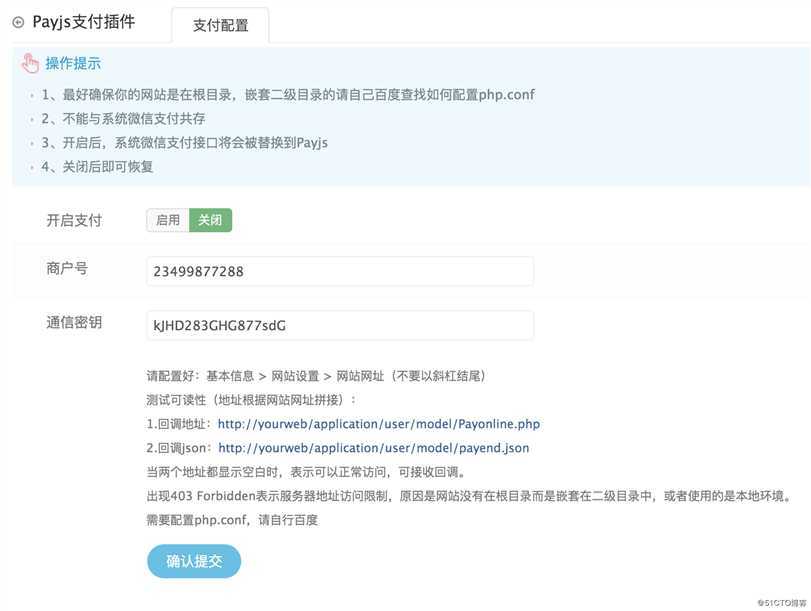This screenshot has width=811, height=611.
Task: Click the 商户号 field label
Action: point(67,269)
